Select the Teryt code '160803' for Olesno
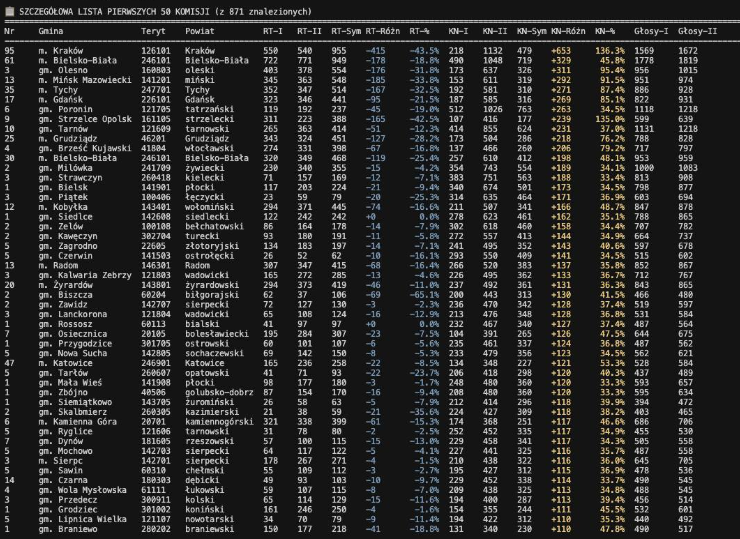The image size is (740, 539). pos(155,70)
